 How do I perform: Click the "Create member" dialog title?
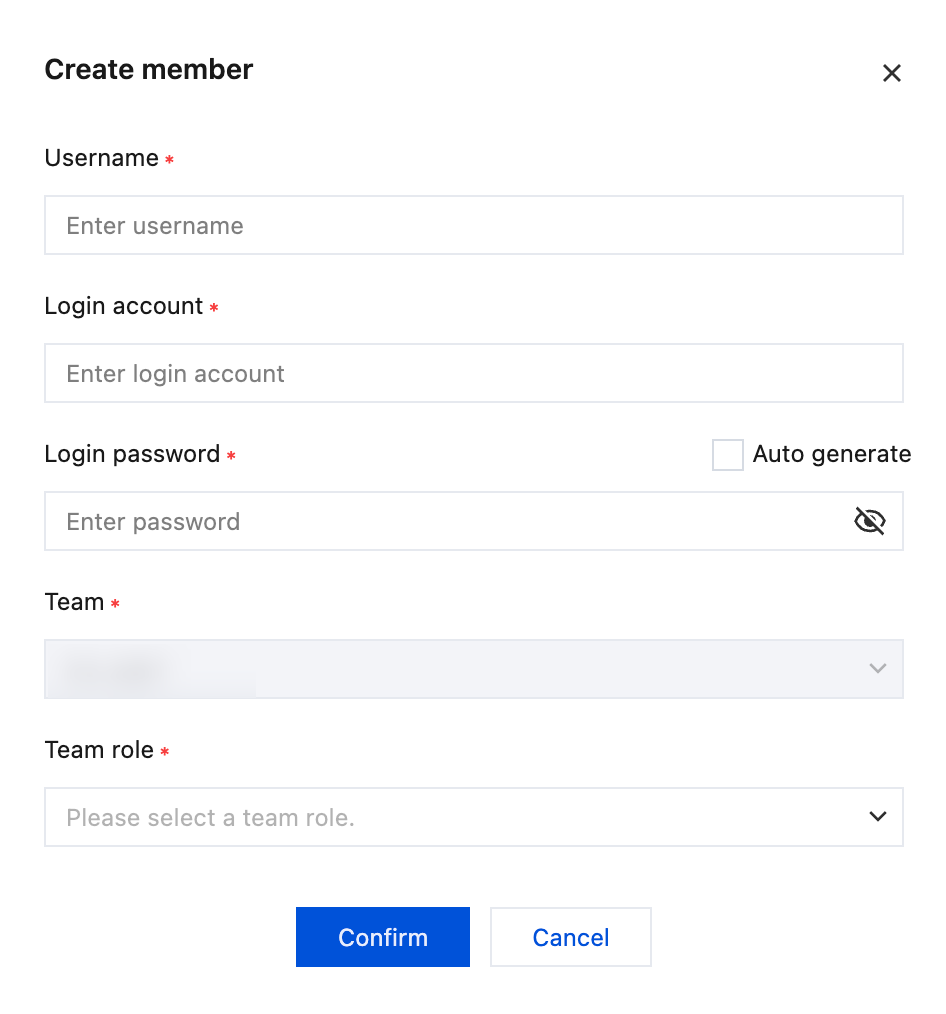[x=149, y=70]
